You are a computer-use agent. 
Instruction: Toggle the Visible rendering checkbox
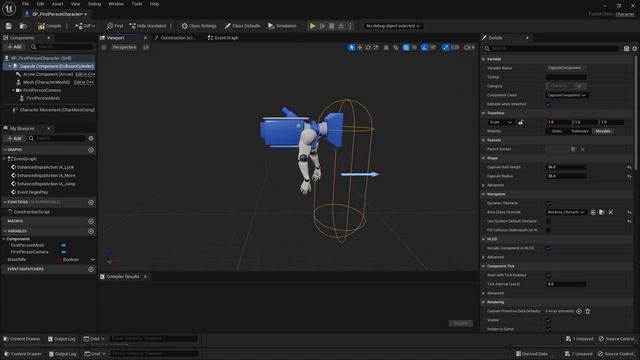[548, 320]
